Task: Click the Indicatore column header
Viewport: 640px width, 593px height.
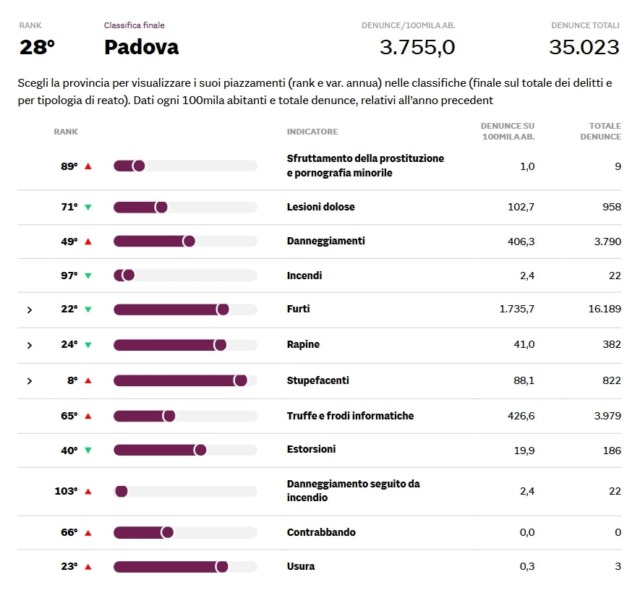Action: pyautogui.click(x=312, y=132)
